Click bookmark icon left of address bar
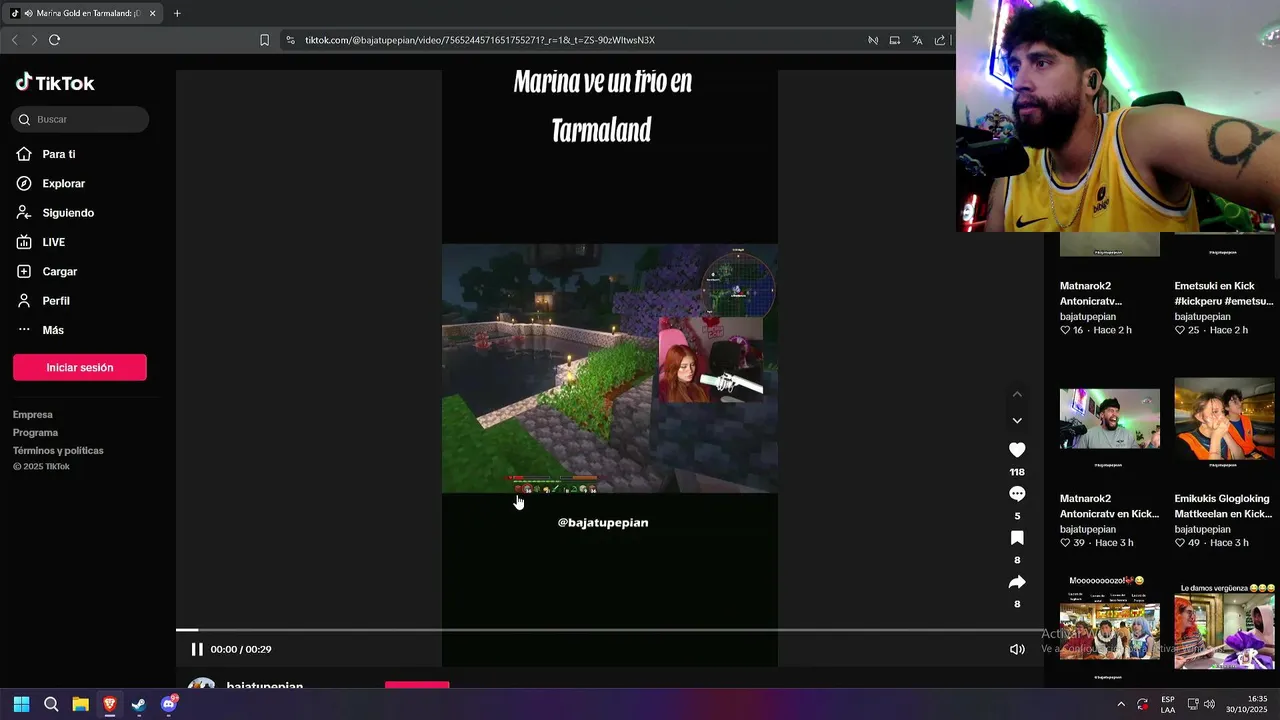The width and height of the screenshot is (1280, 720). click(264, 40)
